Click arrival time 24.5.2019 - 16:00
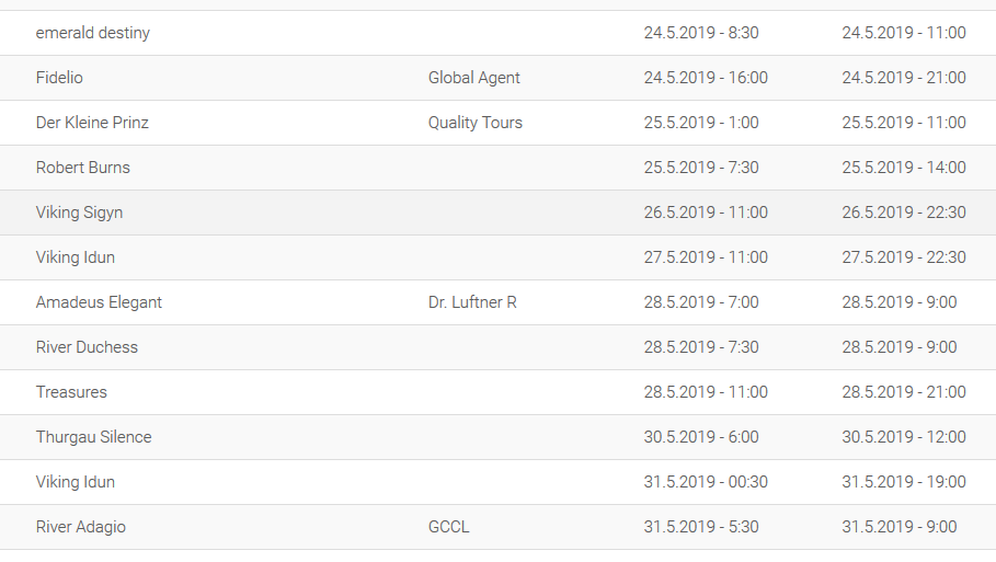Screen dimensions: 996x562 [706, 77]
